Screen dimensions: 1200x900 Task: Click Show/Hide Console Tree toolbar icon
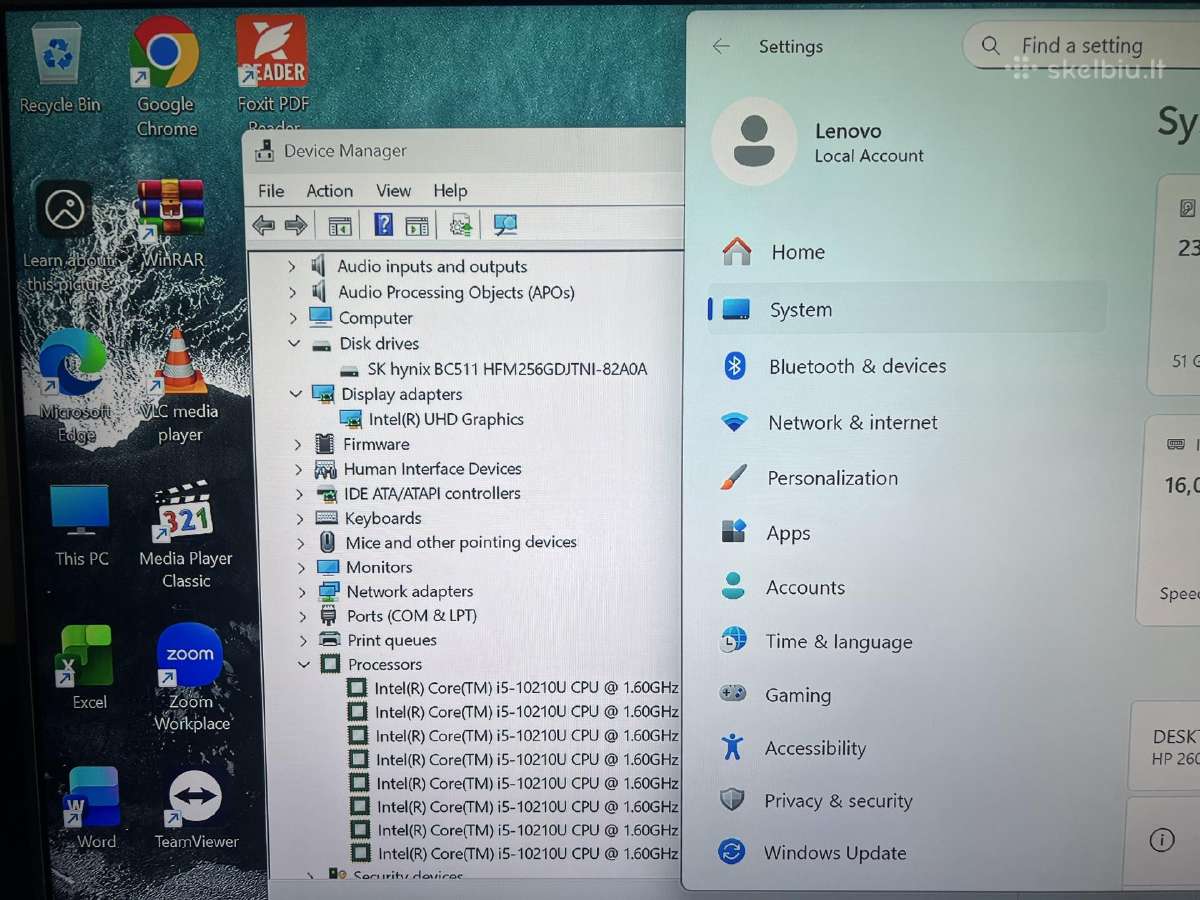(x=340, y=226)
